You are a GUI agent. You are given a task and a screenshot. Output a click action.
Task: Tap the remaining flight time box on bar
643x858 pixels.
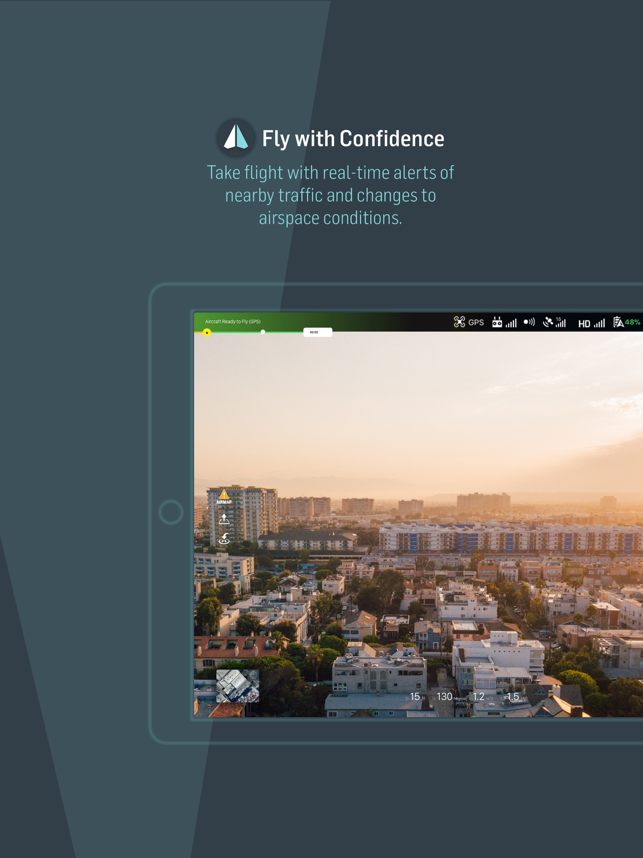(x=317, y=332)
